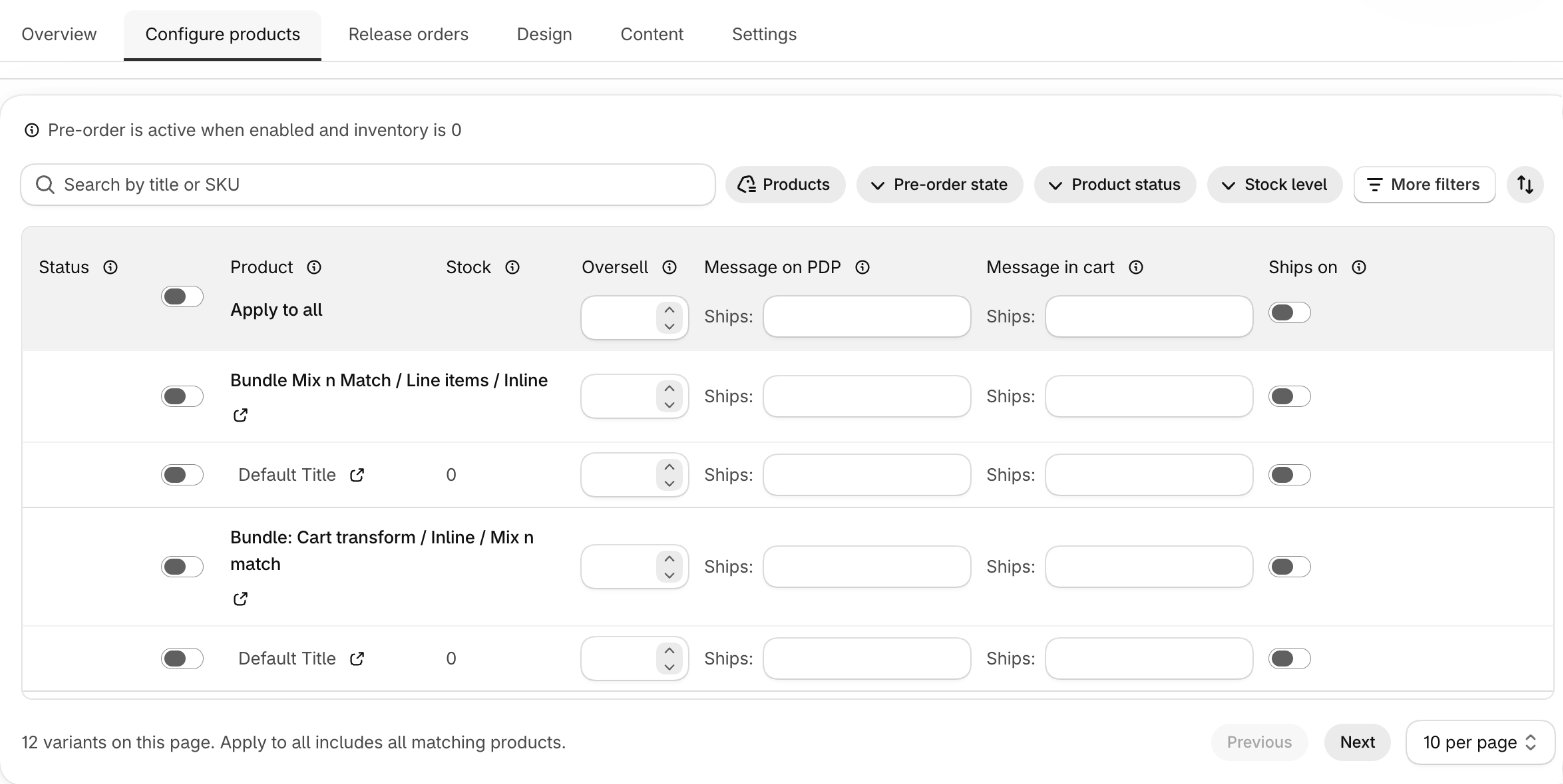The height and width of the screenshot is (784, 1563).
Task: Click info icon beside Stock column header
Action: (512, 267)
